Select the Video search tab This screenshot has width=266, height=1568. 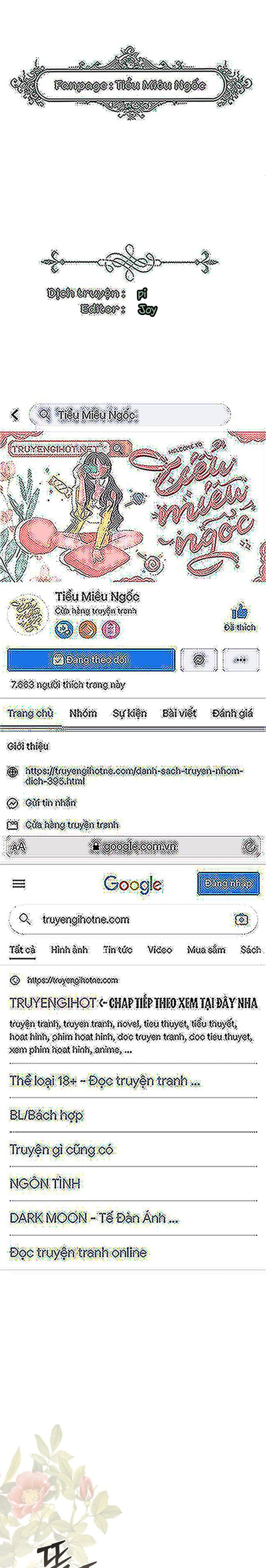[160, 949]
